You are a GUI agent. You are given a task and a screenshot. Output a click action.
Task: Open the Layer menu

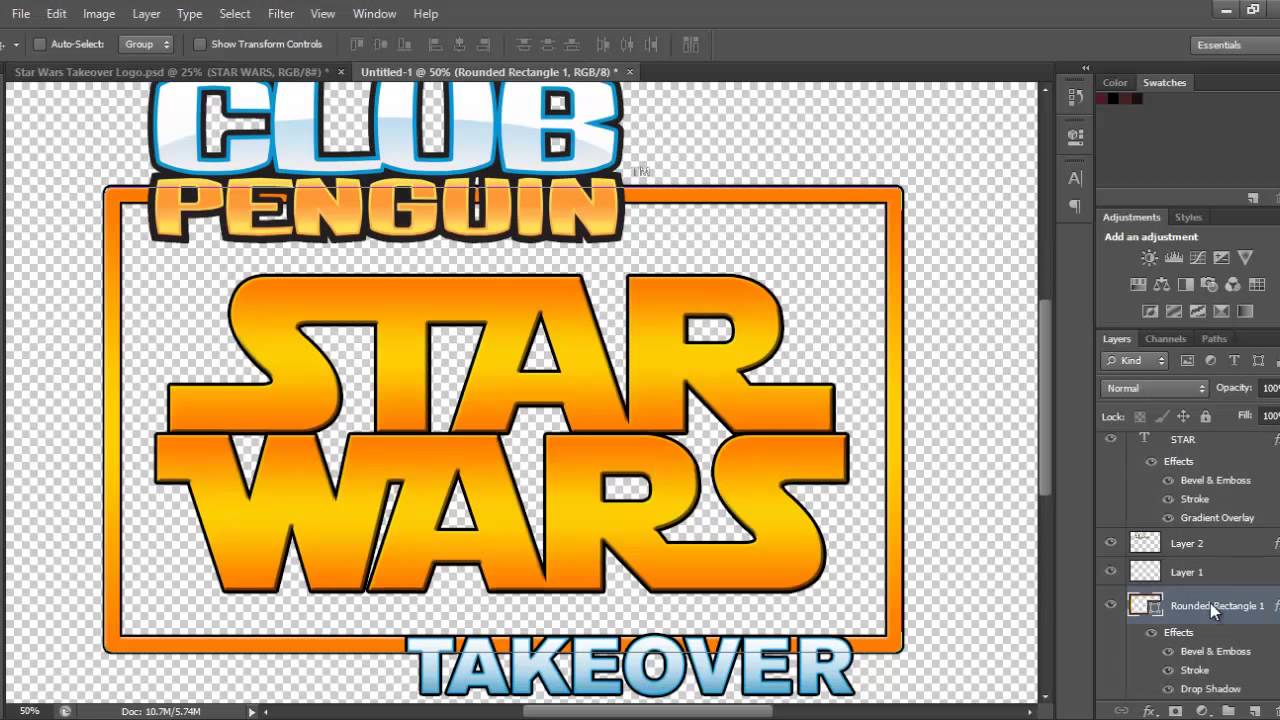click(146, 14)
